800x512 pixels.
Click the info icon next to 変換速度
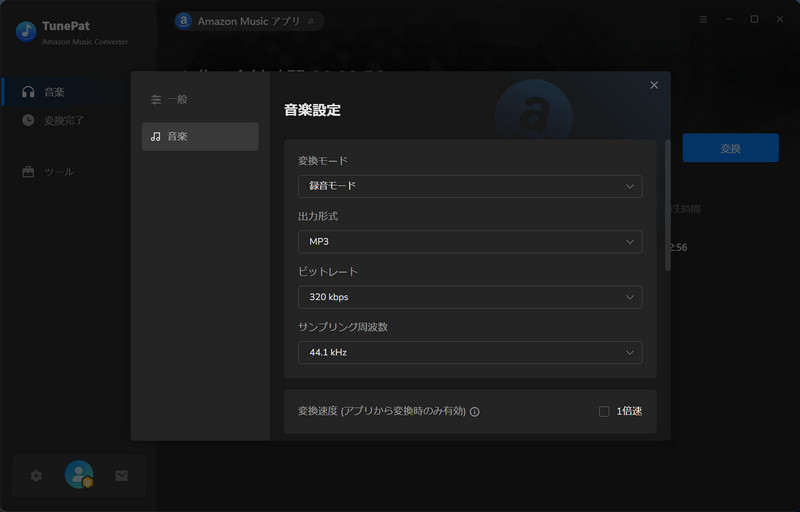coord(474,412)
